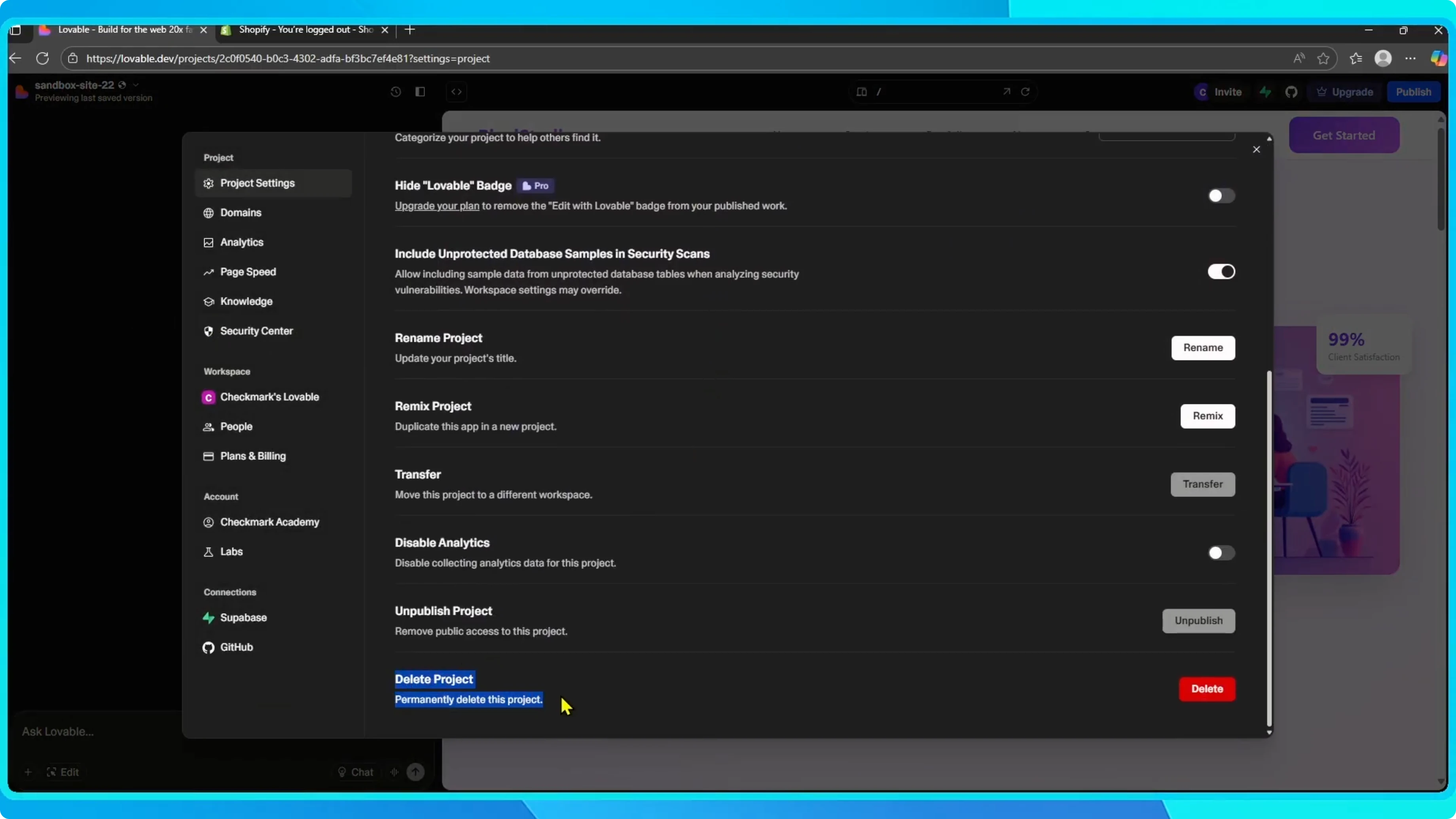
Task: Close the settings dialog X
Action: click(x=1257, y=149)
